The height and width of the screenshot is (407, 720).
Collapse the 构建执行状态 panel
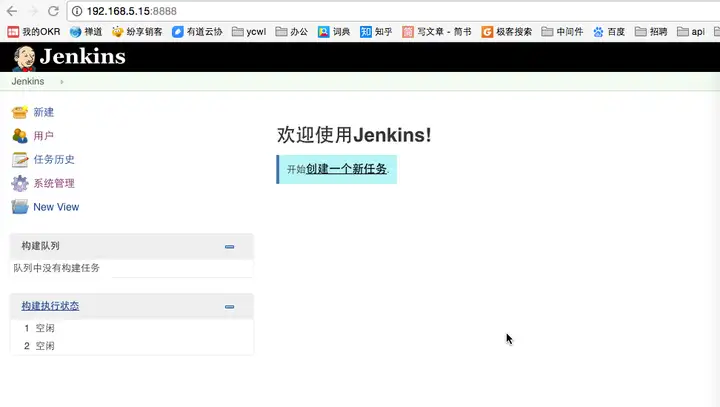[x=230, y=307]
